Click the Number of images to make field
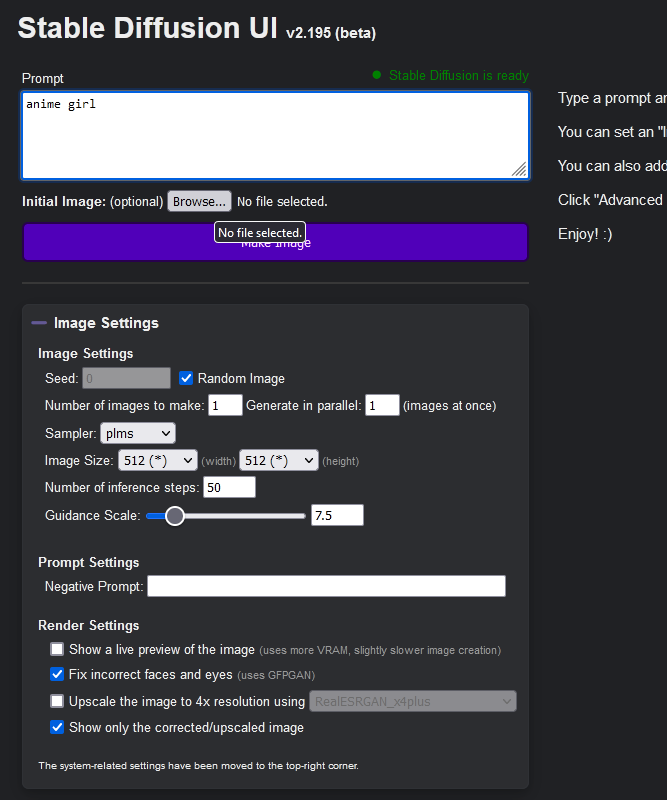667x800 pixels. [225, 406]
